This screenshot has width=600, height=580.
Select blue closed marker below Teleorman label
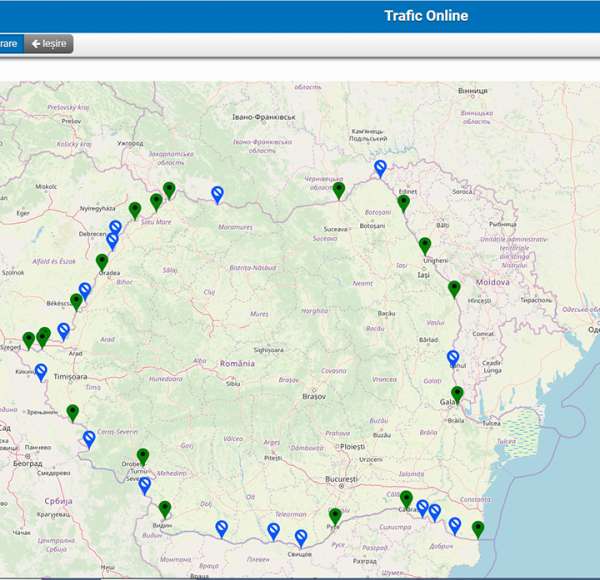(273, 532)
